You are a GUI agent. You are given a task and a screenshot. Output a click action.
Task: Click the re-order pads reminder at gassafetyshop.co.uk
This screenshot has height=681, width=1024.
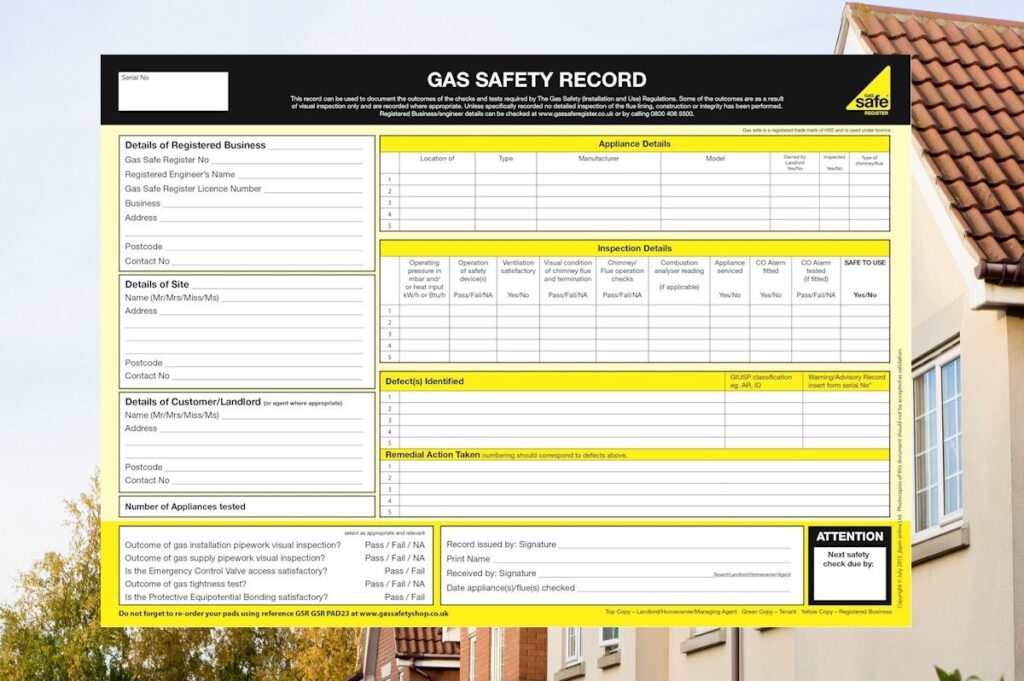pyautogui.click(x=283, y=614)
